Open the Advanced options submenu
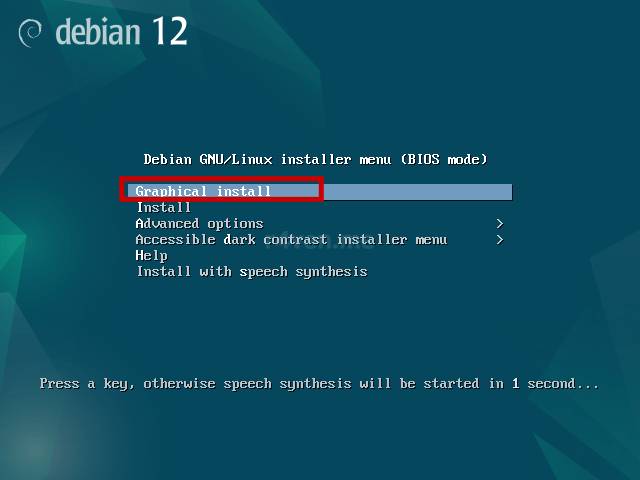Viewport: 640px width, 480px height. 199,224
